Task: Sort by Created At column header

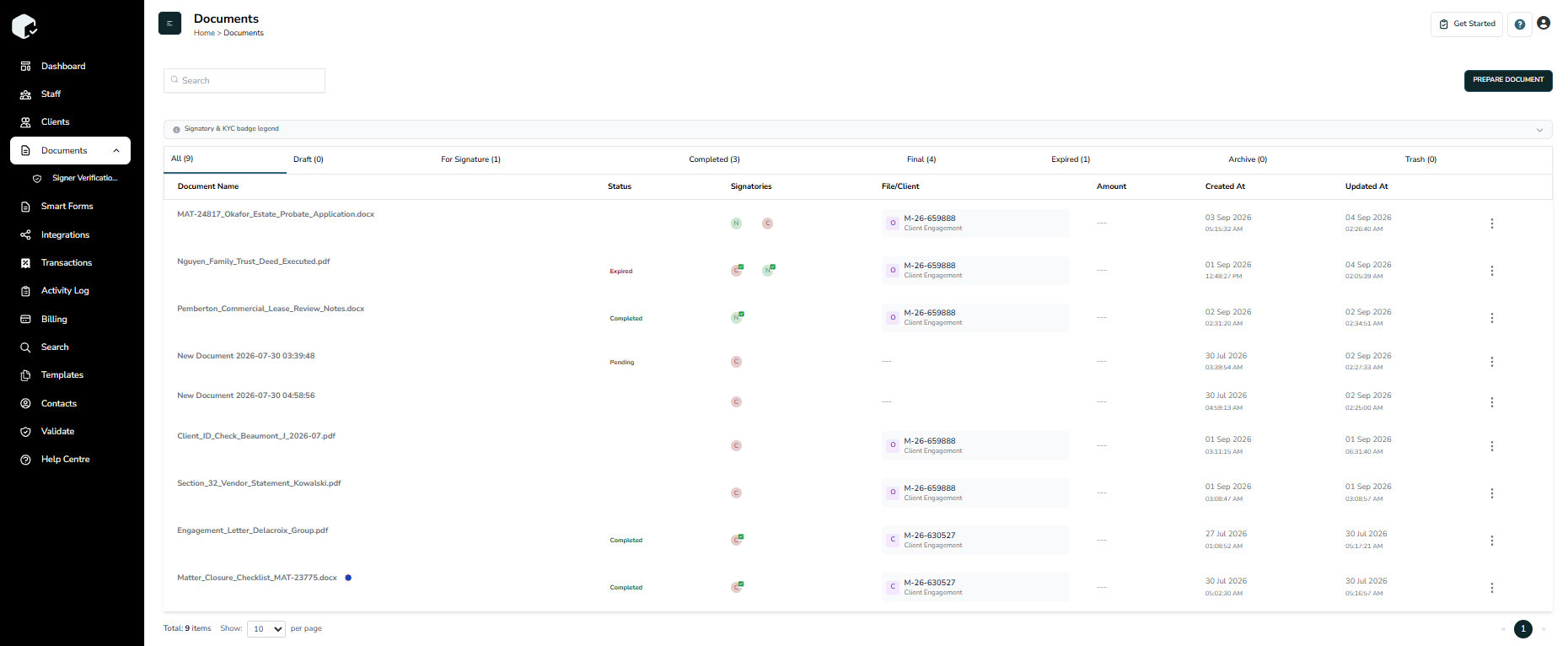Action: click(x=1225, y=186)
